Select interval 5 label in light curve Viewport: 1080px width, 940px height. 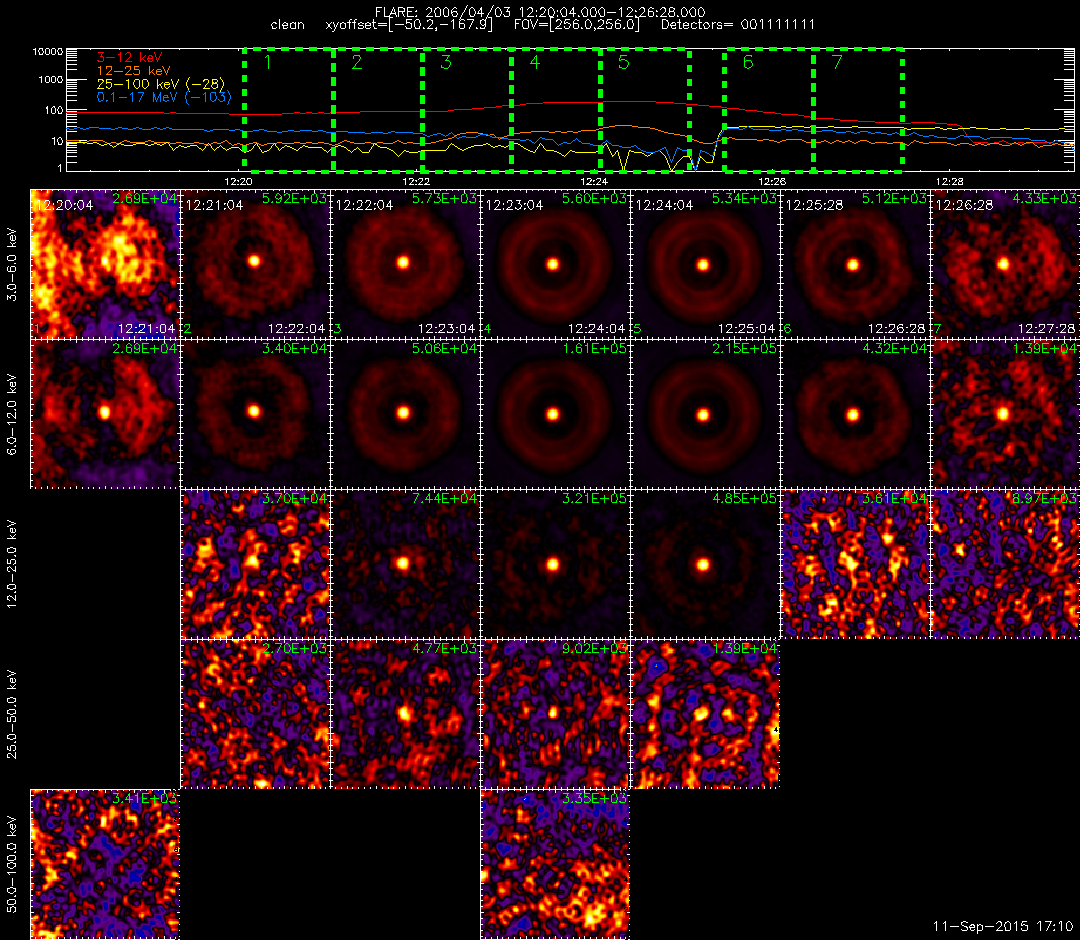click(x=623, y=62)
